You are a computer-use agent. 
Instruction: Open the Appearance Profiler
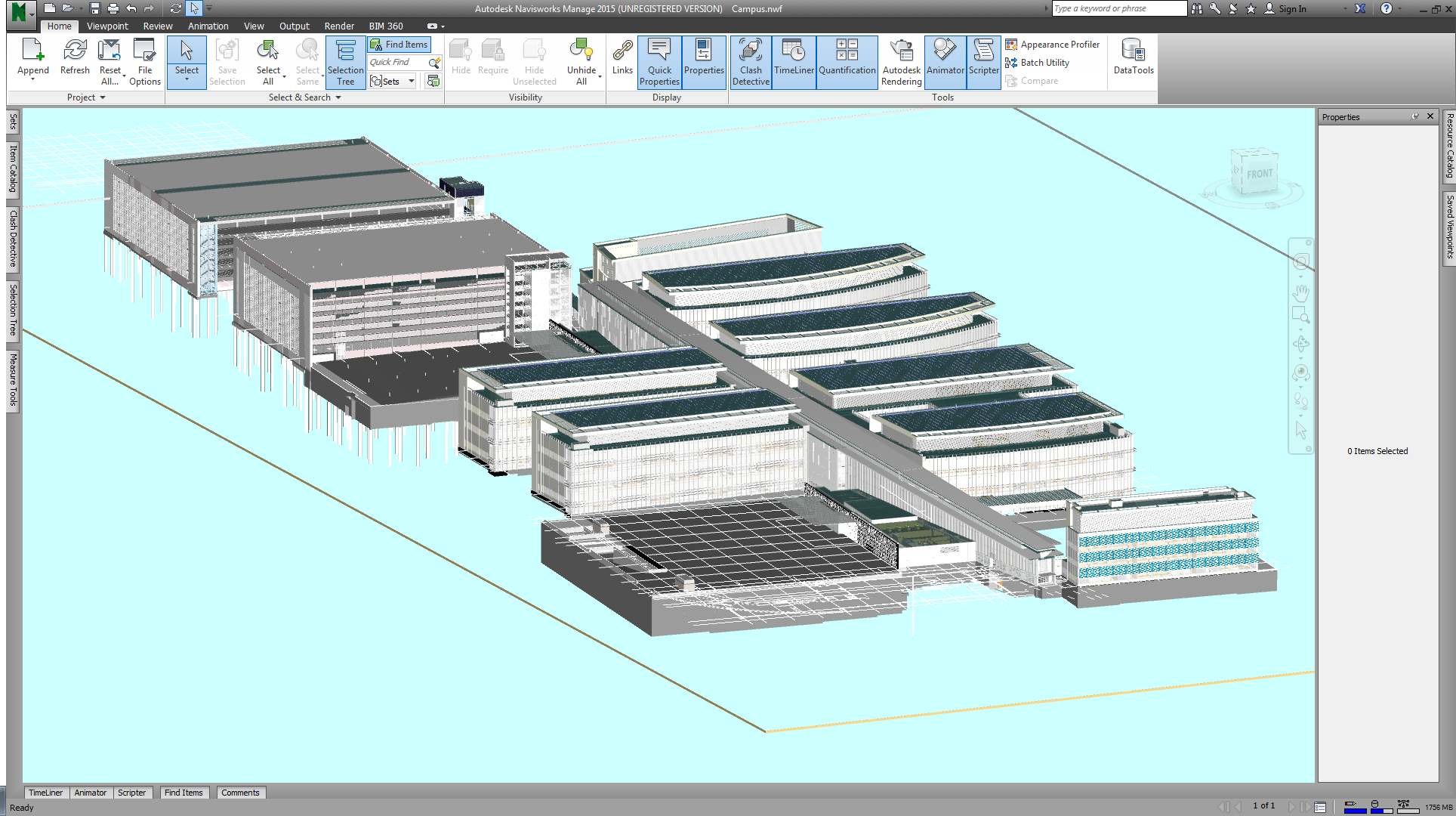[1053, 44]
